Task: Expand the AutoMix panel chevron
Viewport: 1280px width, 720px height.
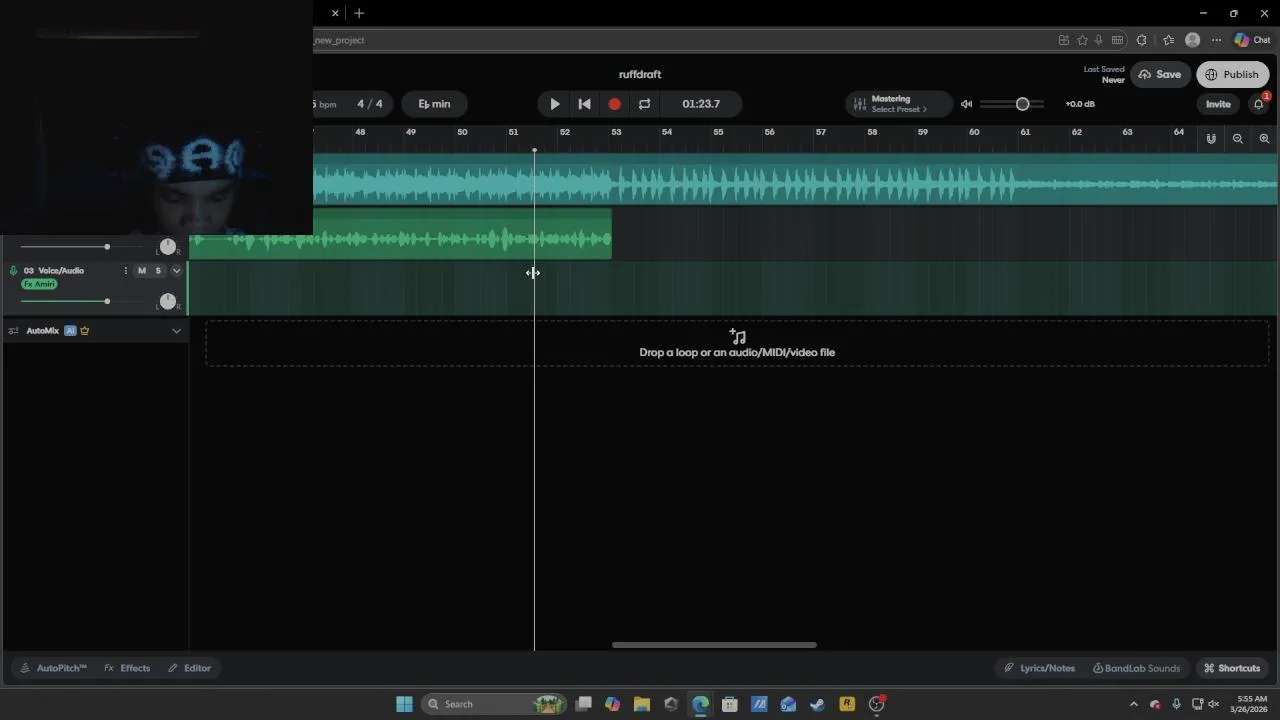Action: tap(177, 331)
